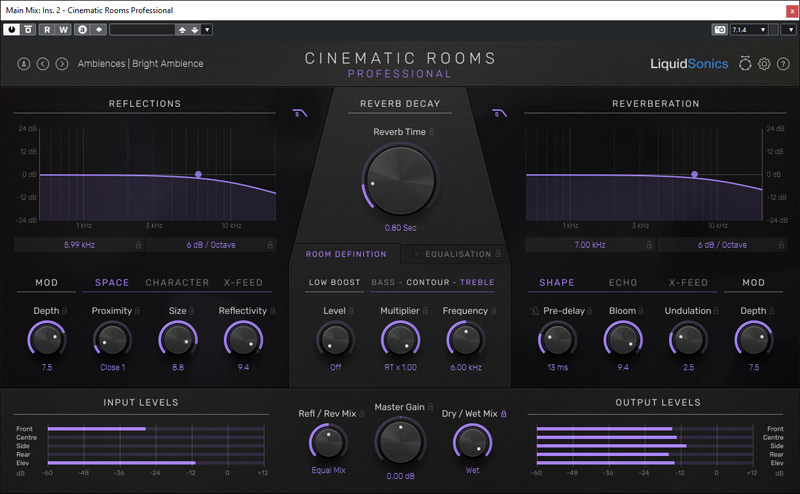The height and width of the screenshot is (494, 800).
Task: Click the help question mark icon
Action: click(783, 64)
